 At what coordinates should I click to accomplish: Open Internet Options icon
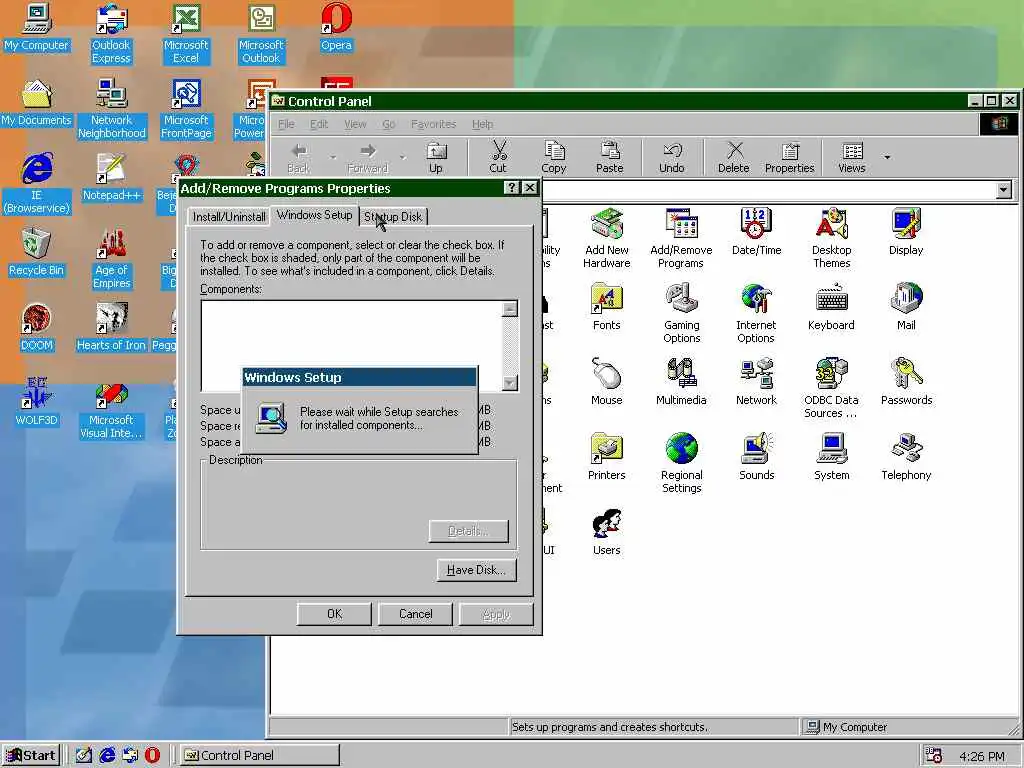click(756, 313)
